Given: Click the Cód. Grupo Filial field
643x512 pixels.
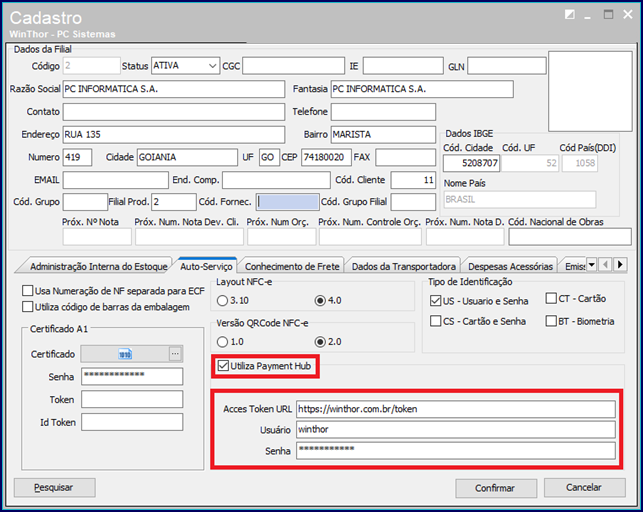Looking at the screenshot, I should (413, 202).
